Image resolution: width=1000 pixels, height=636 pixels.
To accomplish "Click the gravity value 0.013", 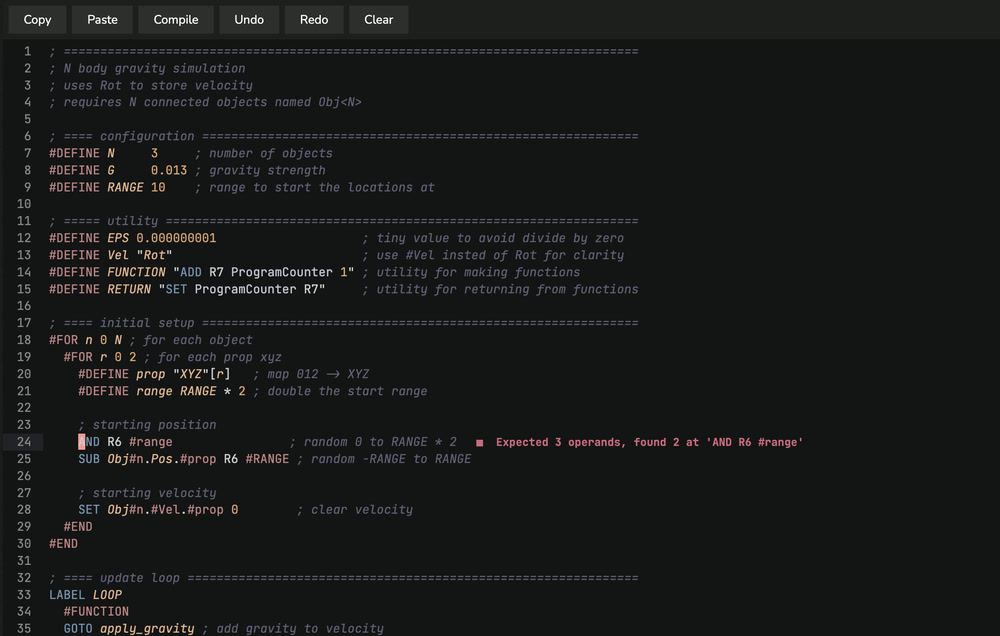I will tap(169, 170).
